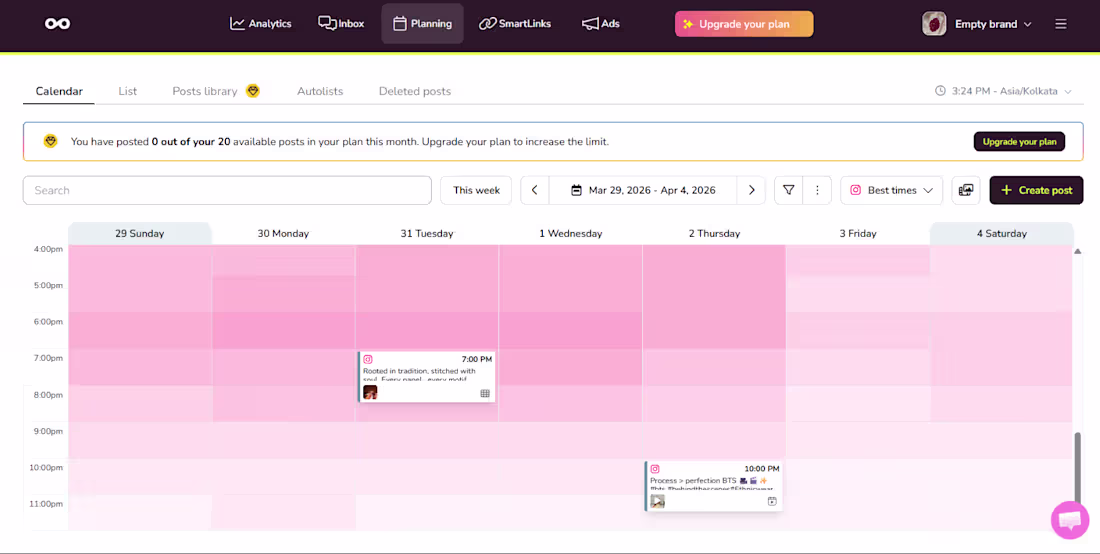Click the 11:00pm time label
The width and height of the screenshot is (1100, 554).
coord(46,504)
